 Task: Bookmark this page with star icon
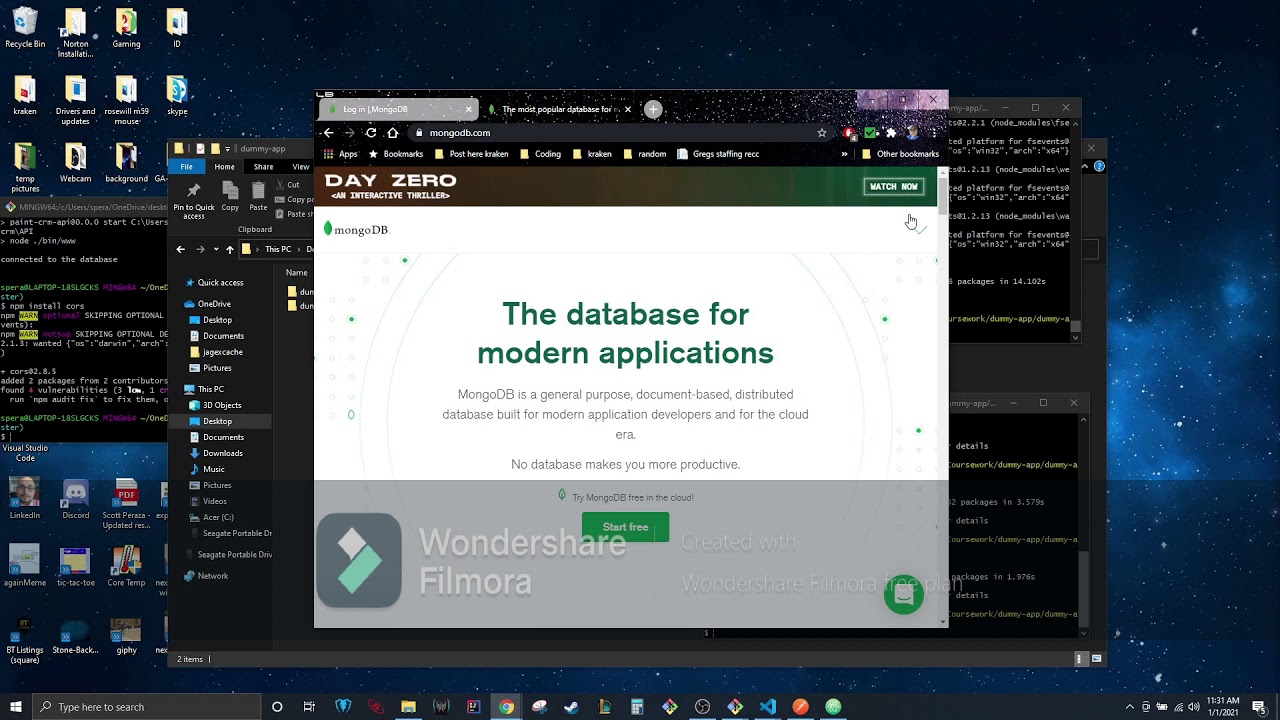pos(822,132)
